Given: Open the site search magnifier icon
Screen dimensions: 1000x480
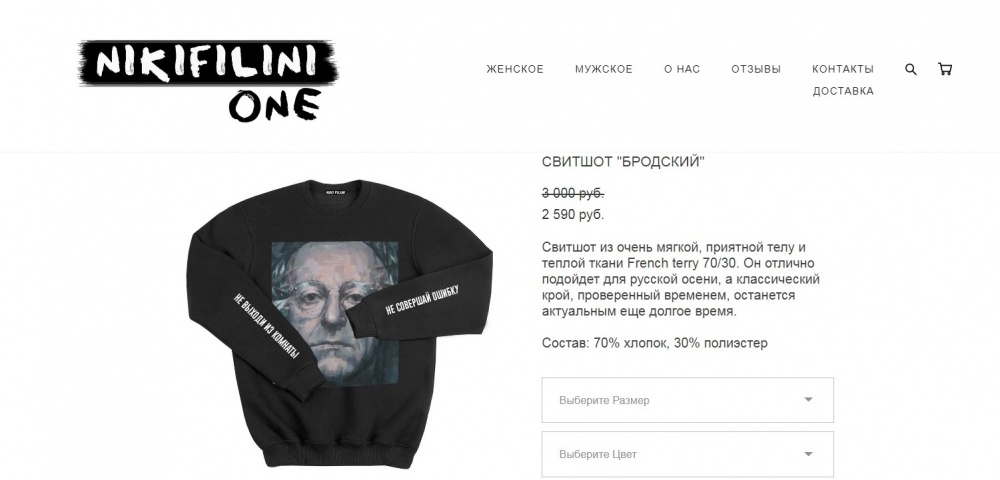Looking at the screenshot, I should (x=911, y=69).
